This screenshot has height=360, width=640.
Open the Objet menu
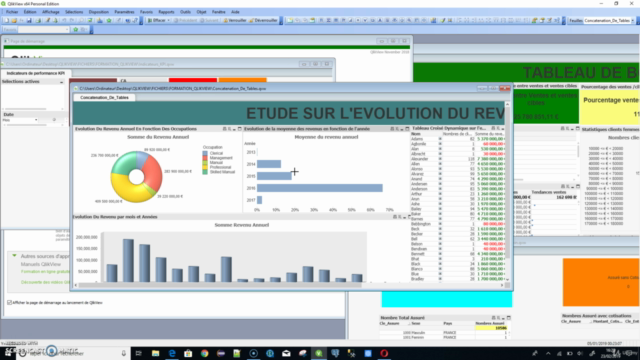tap(202, 12)
